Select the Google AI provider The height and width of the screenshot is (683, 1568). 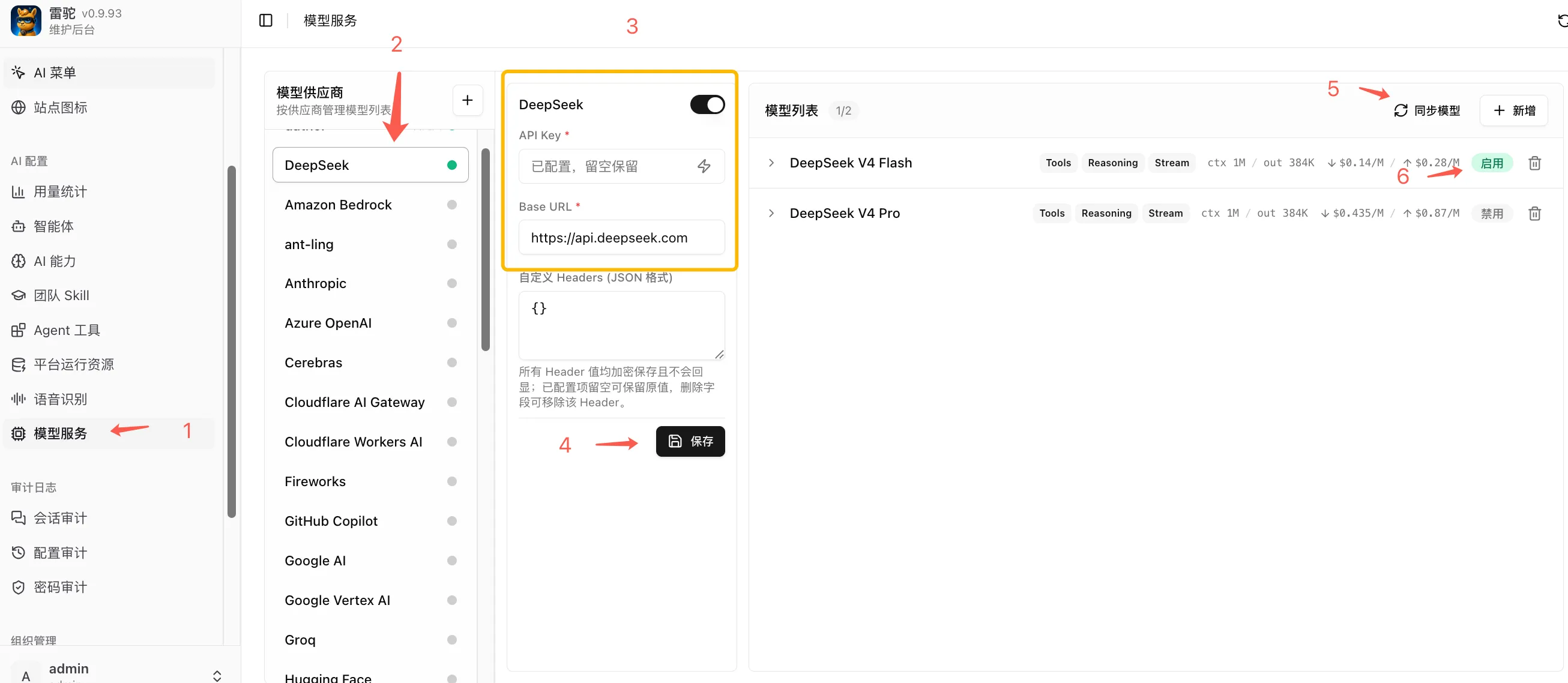click(x=371, y=561)
